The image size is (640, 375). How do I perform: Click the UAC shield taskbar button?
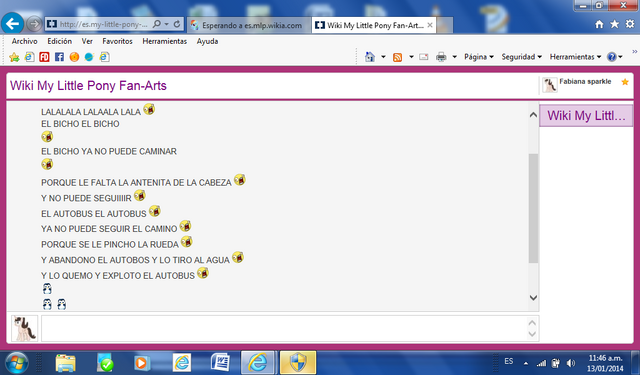click(x=298, y=362)
